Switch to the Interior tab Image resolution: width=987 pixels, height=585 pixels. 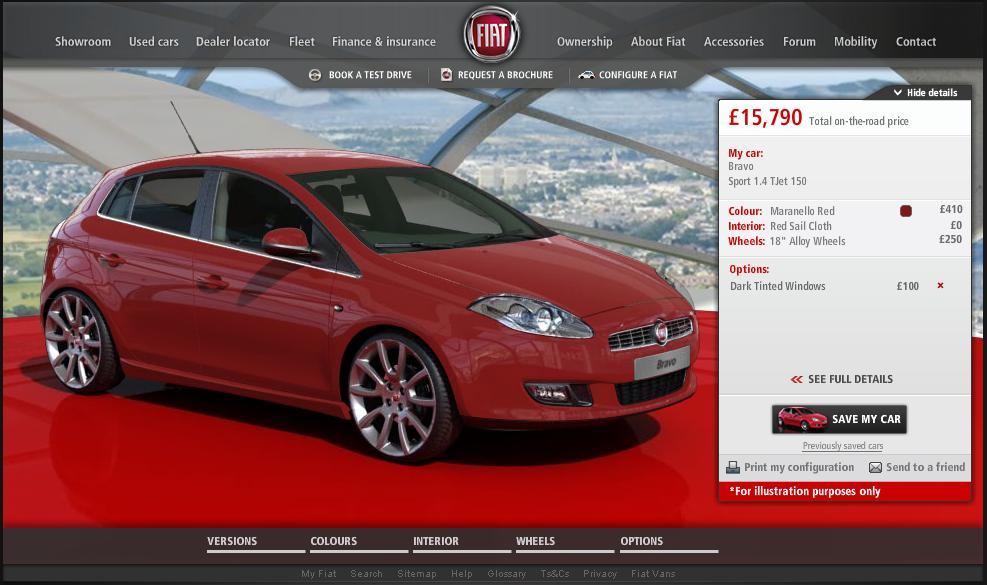[x=436, y=541]
